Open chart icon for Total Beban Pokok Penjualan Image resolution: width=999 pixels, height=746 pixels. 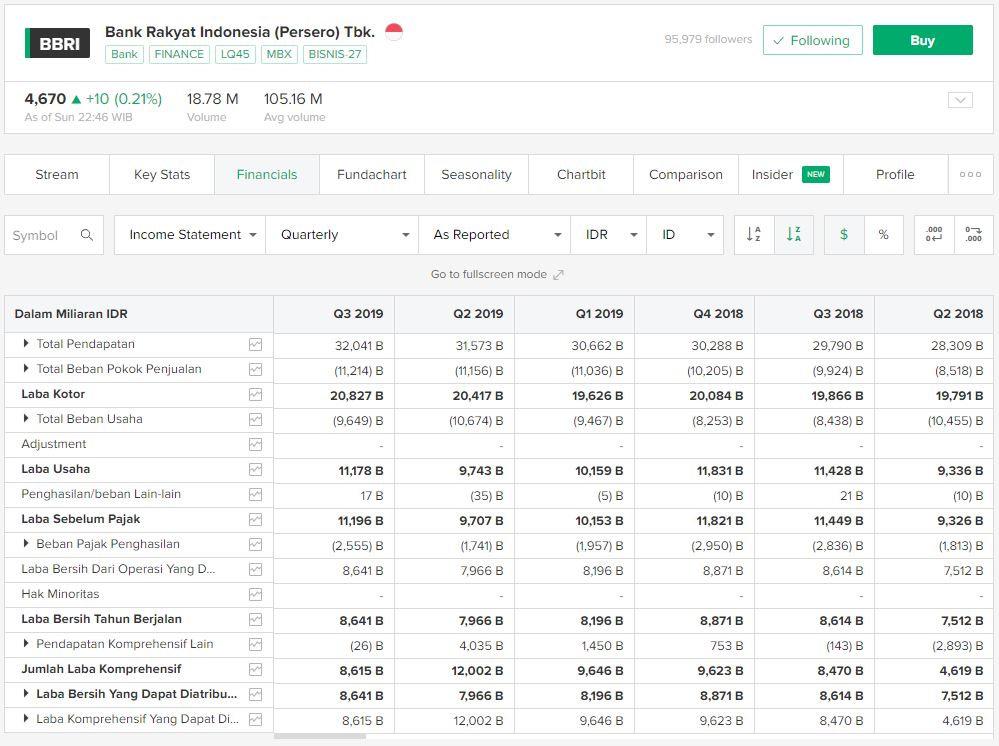click(x=255, y=369)
